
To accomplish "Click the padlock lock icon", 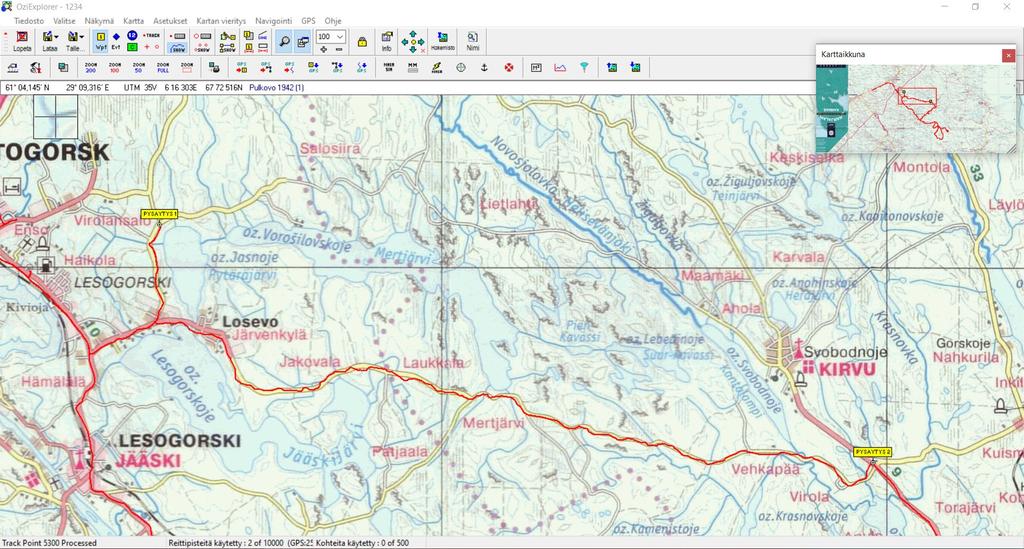I will pos(362,42).
